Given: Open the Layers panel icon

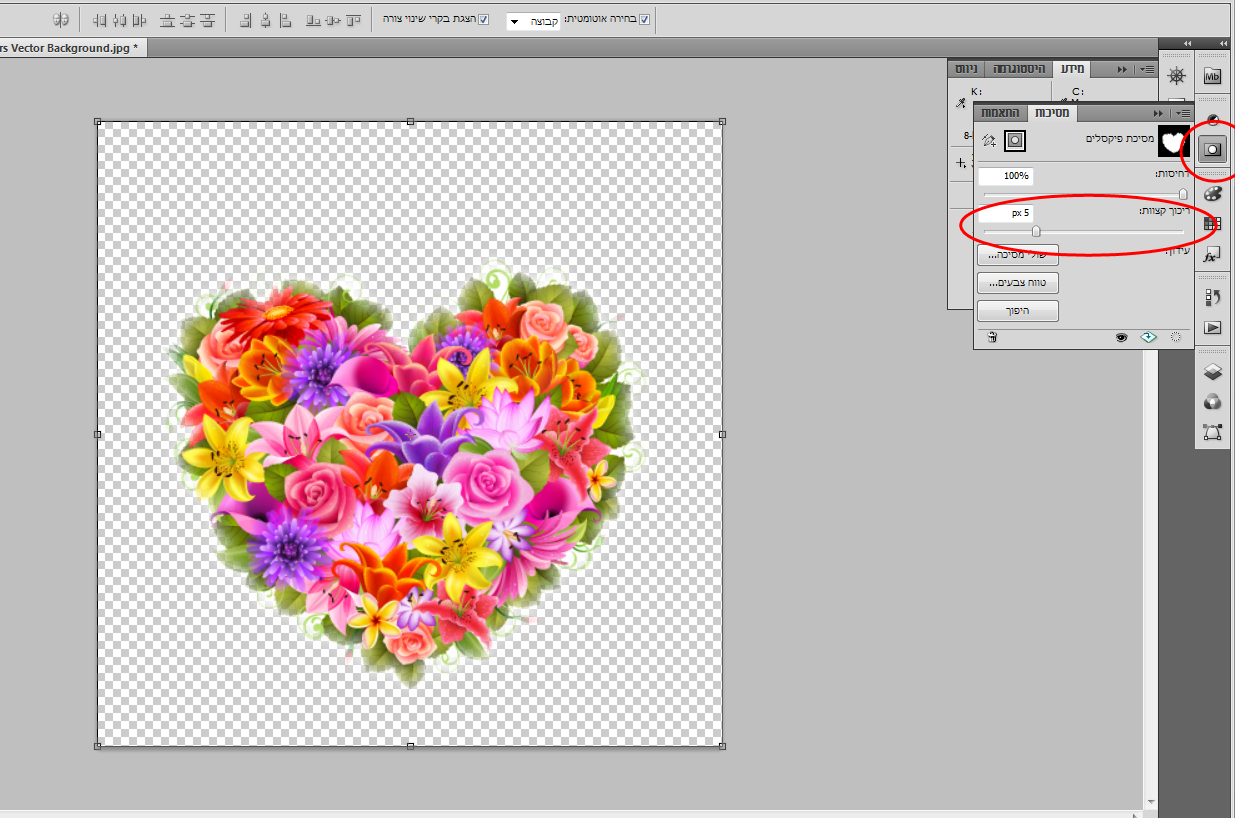Looking at the screenshot, I should coord(1213,372).
